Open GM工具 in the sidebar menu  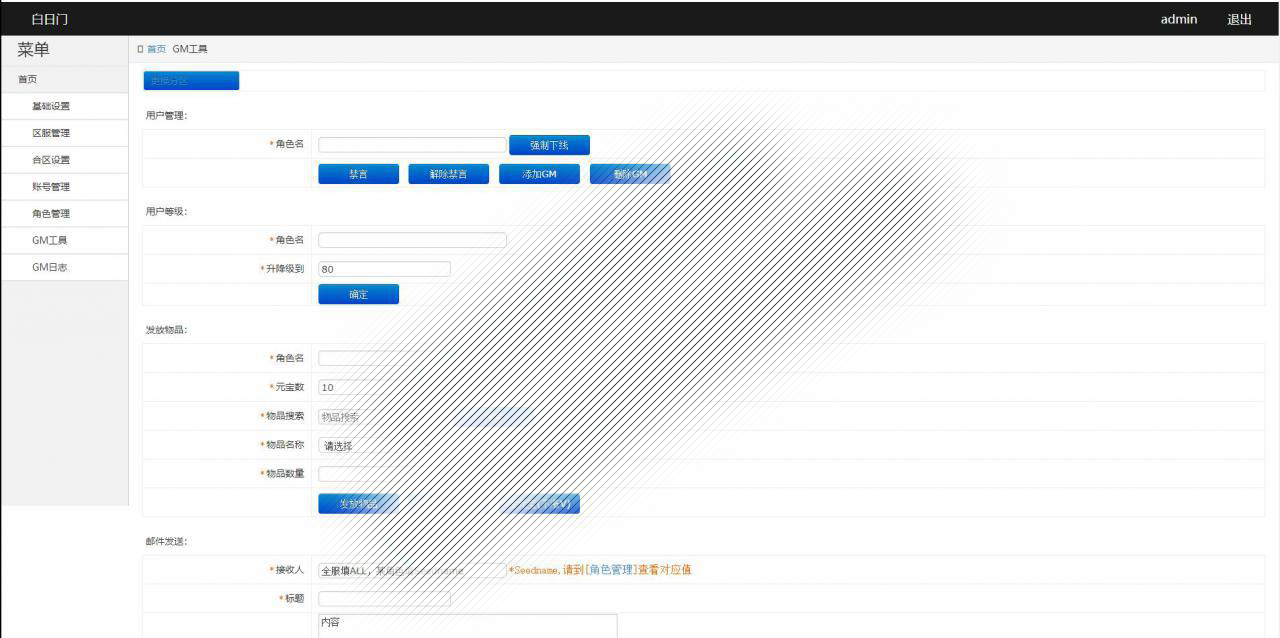pyautogui.click(x=64, y=241)
